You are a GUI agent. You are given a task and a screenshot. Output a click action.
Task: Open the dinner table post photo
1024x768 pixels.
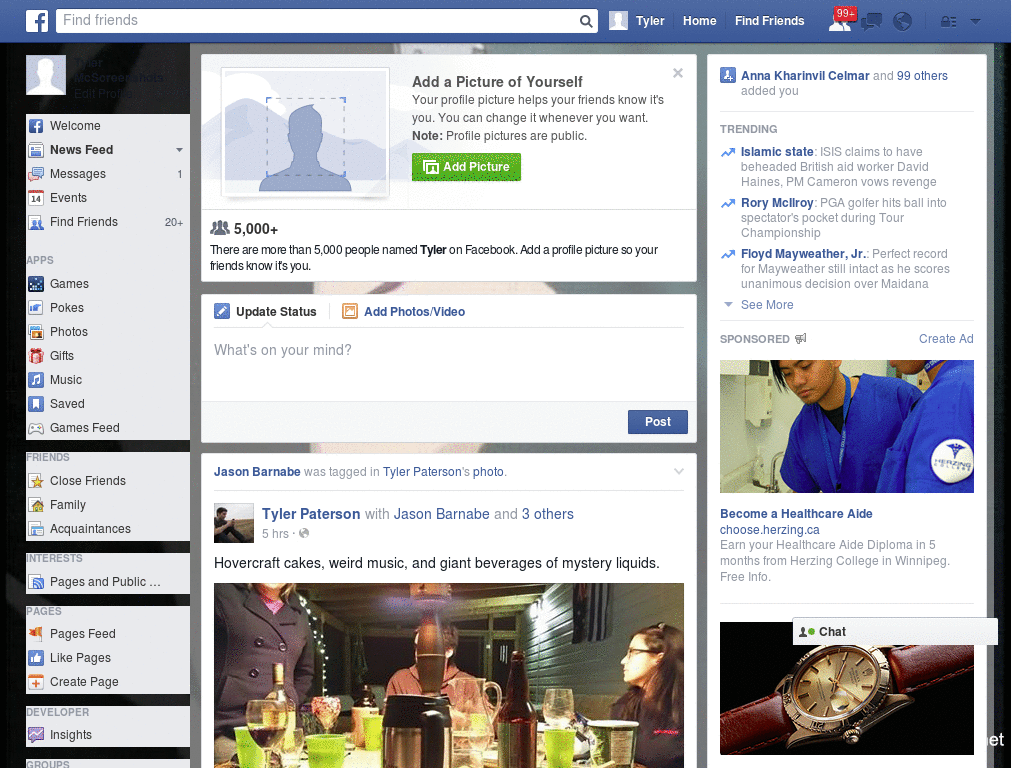449,675
